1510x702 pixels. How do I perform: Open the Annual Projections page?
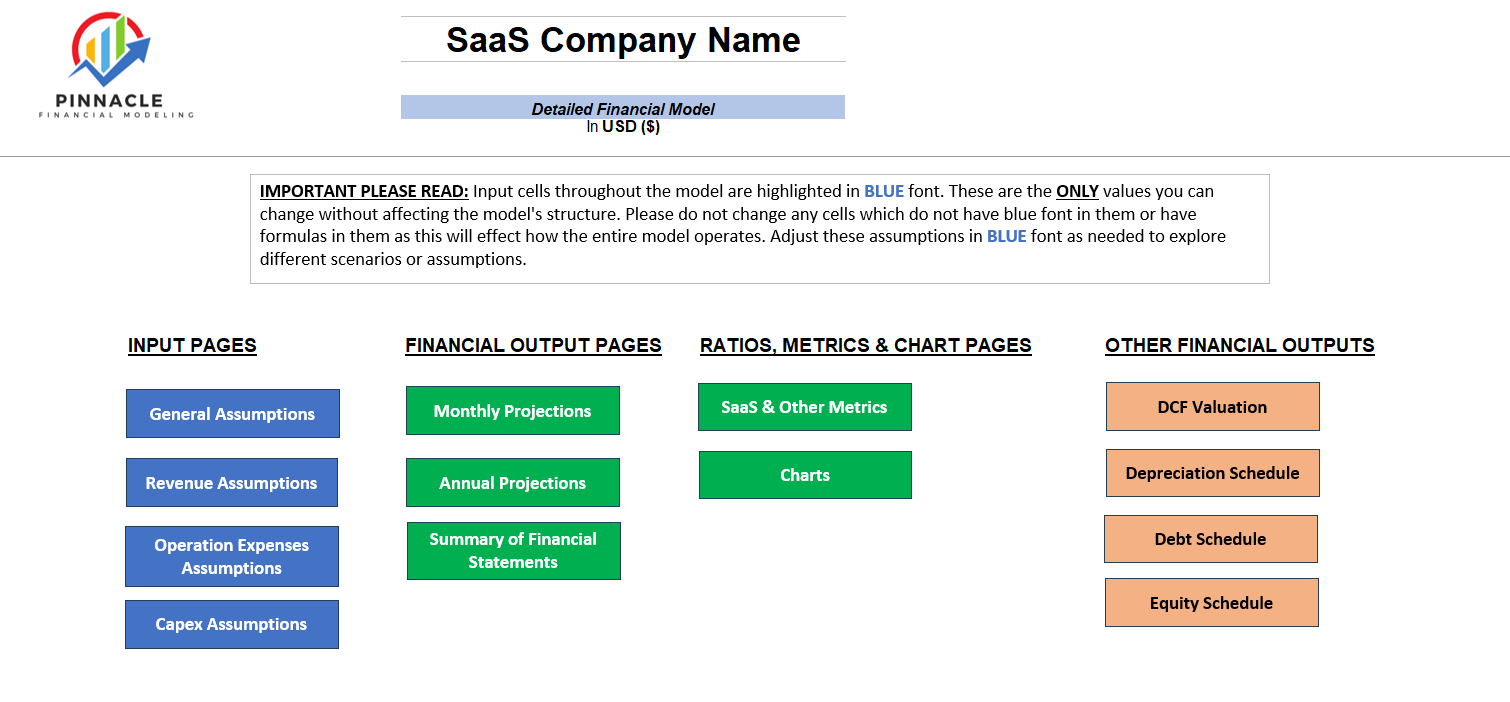pyautogui.click(x=512, y=482)
